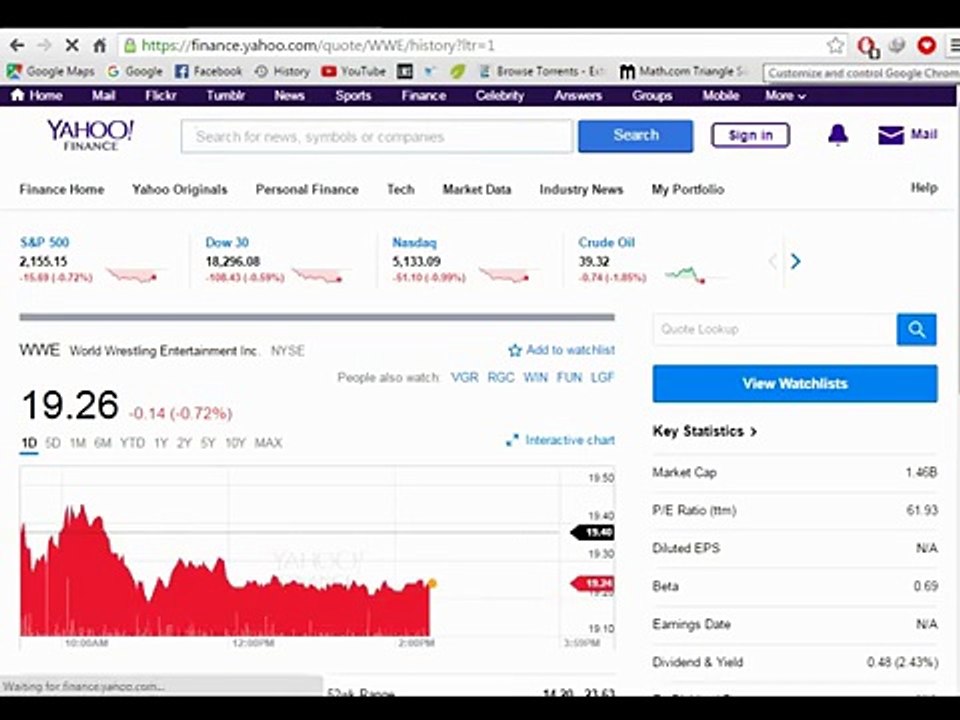This screenshot has height=720, width=960.
Task: Open the Facebook bookmark
Action: pos(209,72)
